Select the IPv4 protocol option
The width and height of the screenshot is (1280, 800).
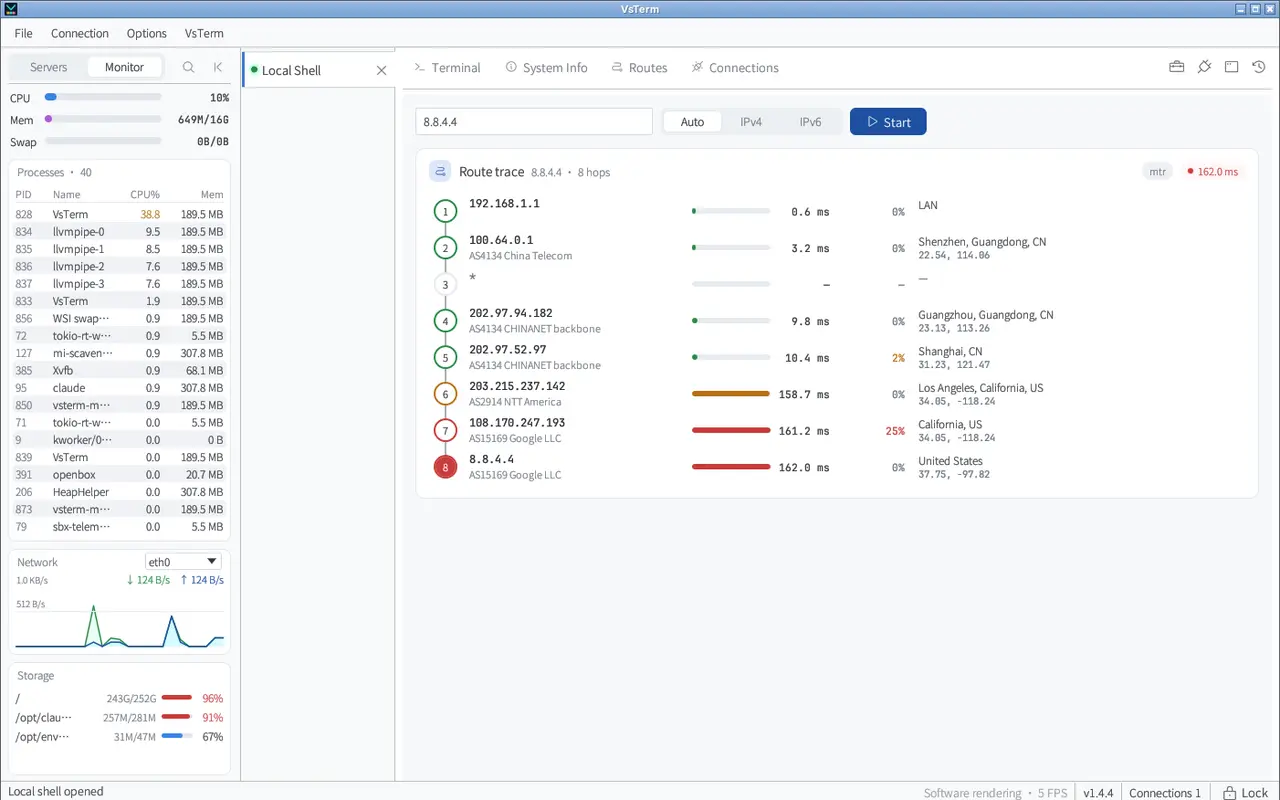[751, 122]
